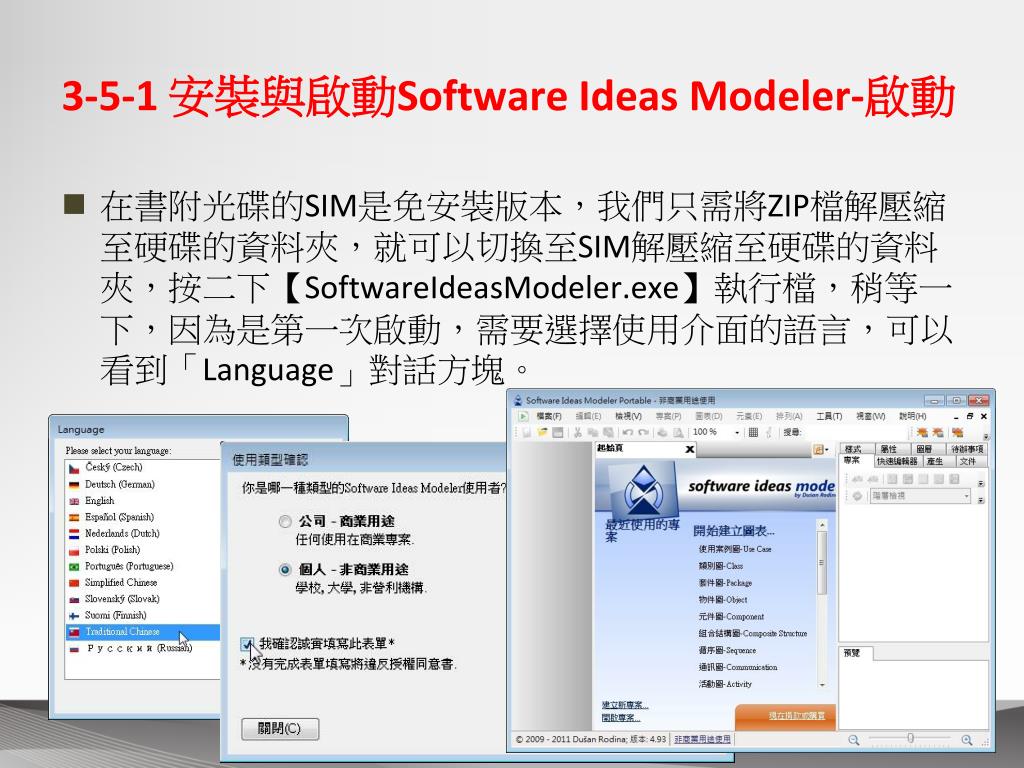1024x768 pixels.
Task: Create a 循序圖-Sequence diagram
Action: 728,650
